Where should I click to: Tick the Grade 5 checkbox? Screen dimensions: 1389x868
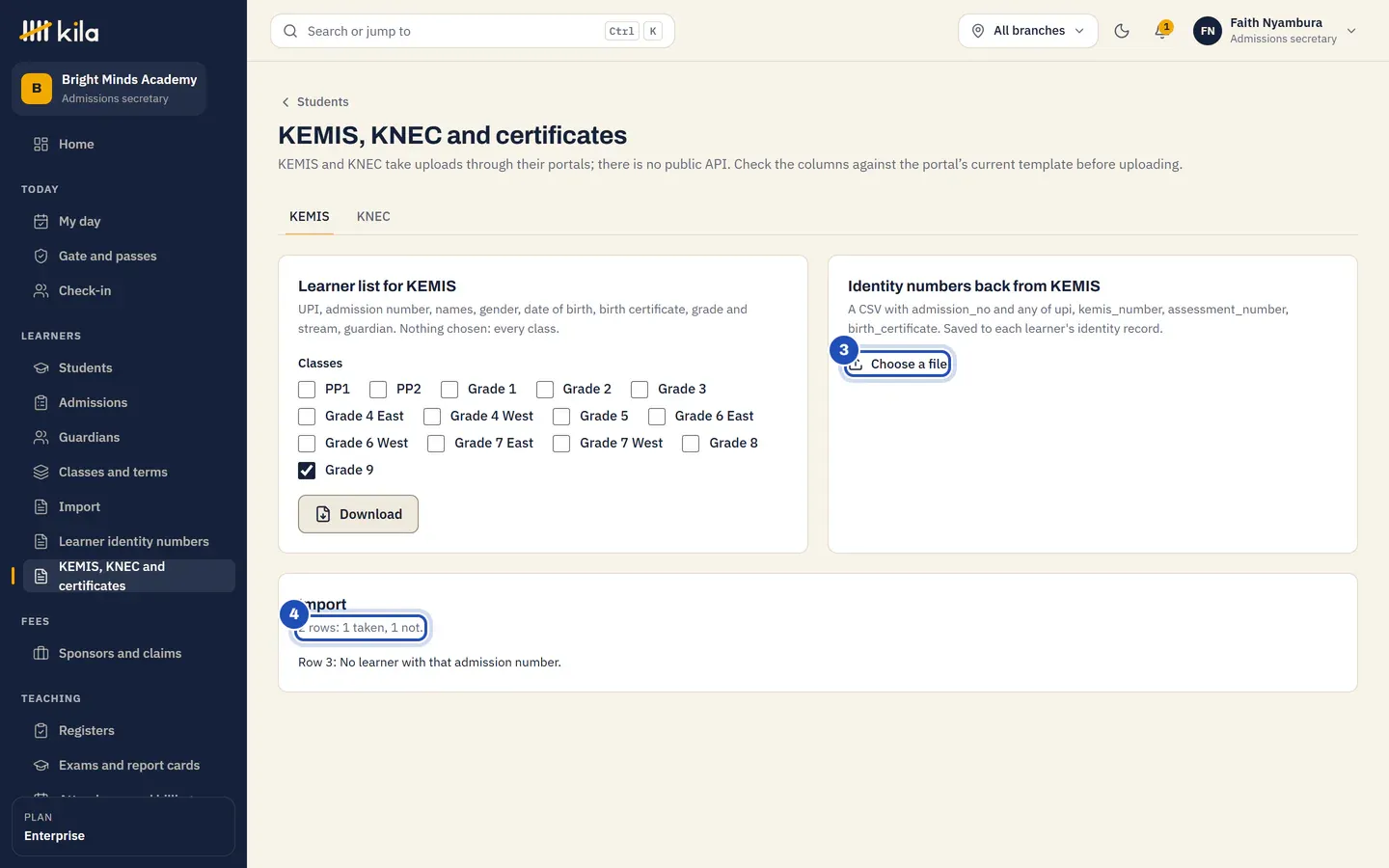coord(561,417)
